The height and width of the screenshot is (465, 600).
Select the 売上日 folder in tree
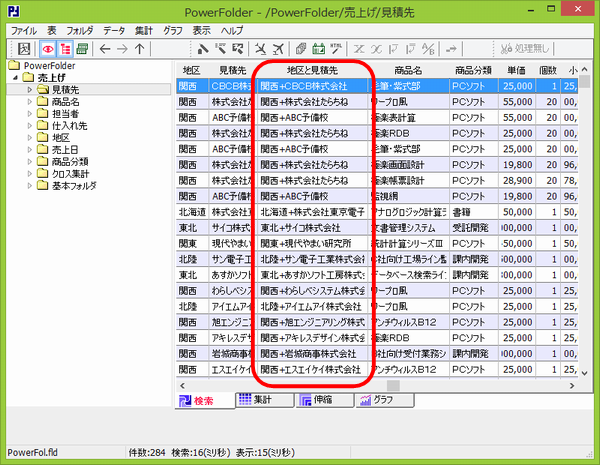(x=65, y=150)
